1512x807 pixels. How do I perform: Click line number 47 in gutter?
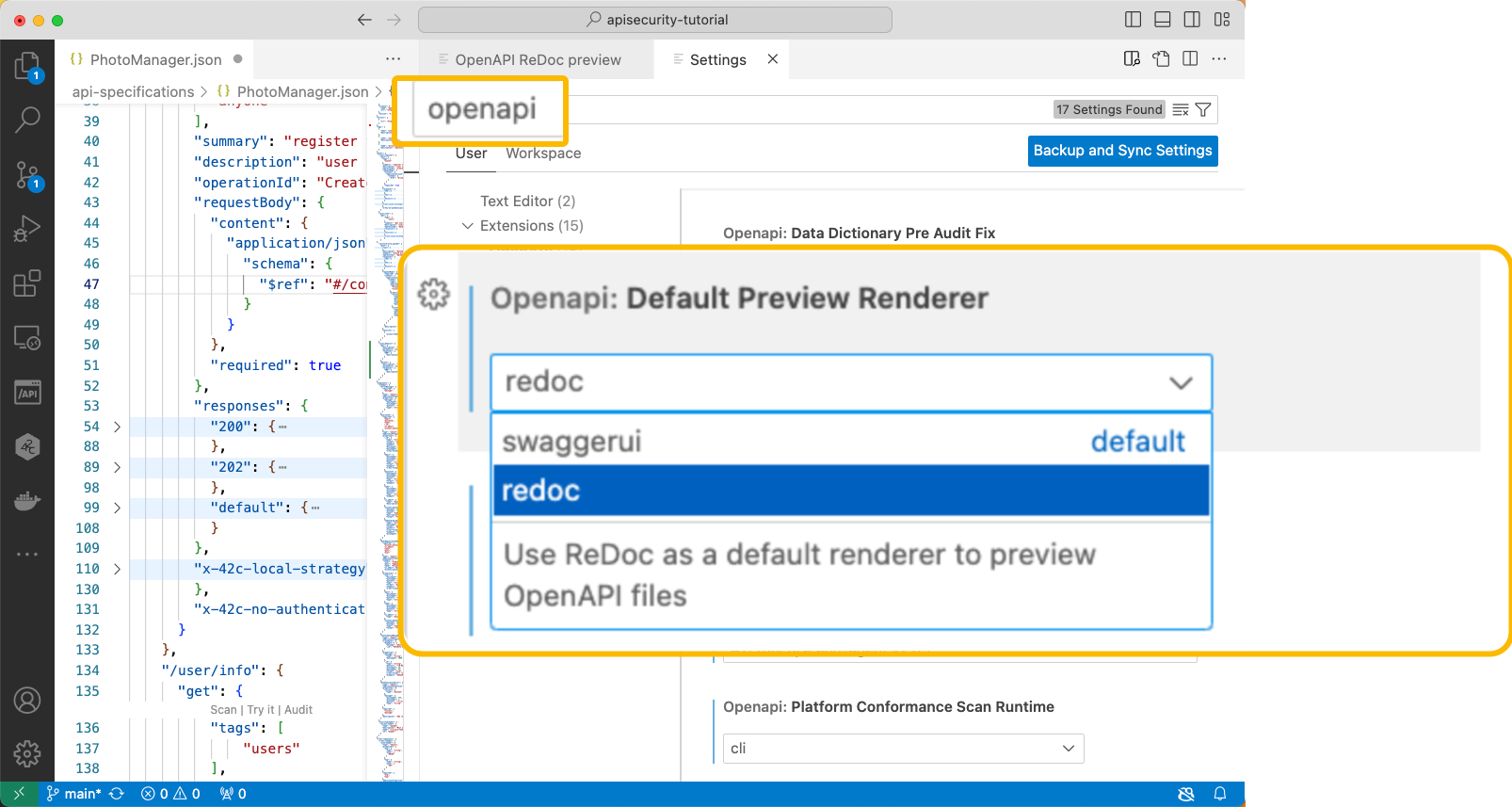pyautogui.click(x=91, y=284)
